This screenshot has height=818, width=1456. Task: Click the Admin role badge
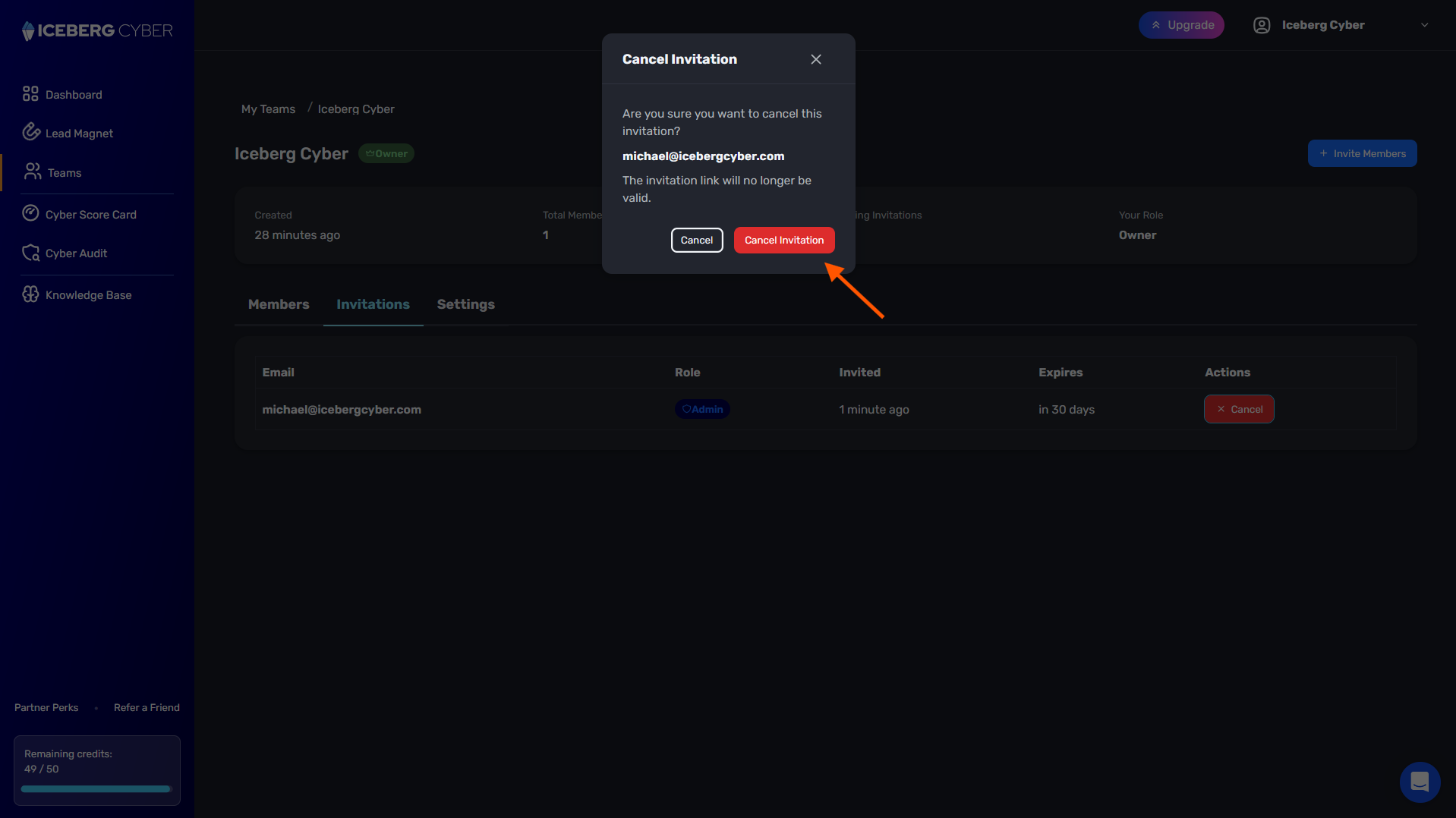pos(702,409)
